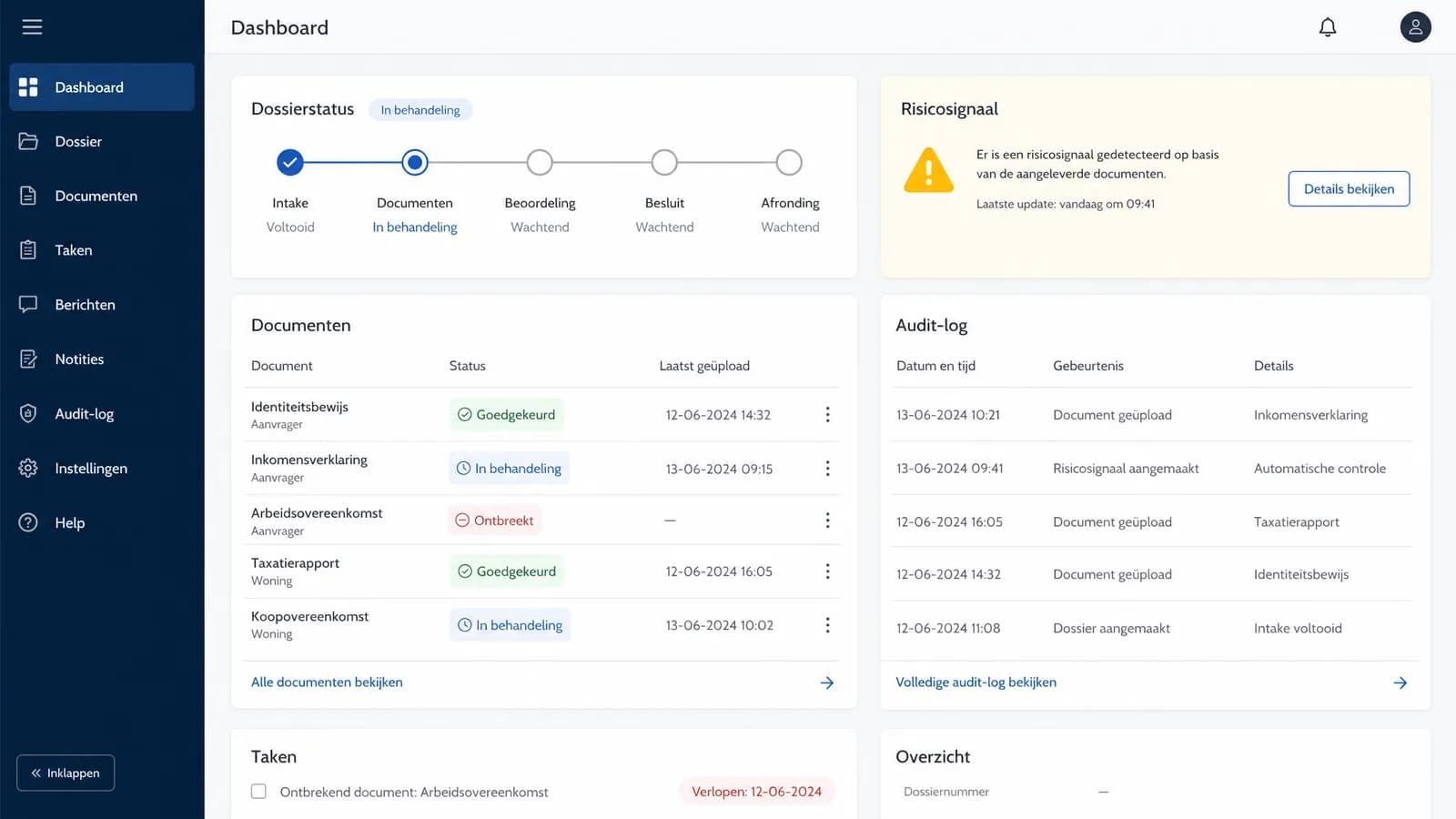1456x819 pixels.
Task: Open the user profile avatar
Action: [1415, 27]
